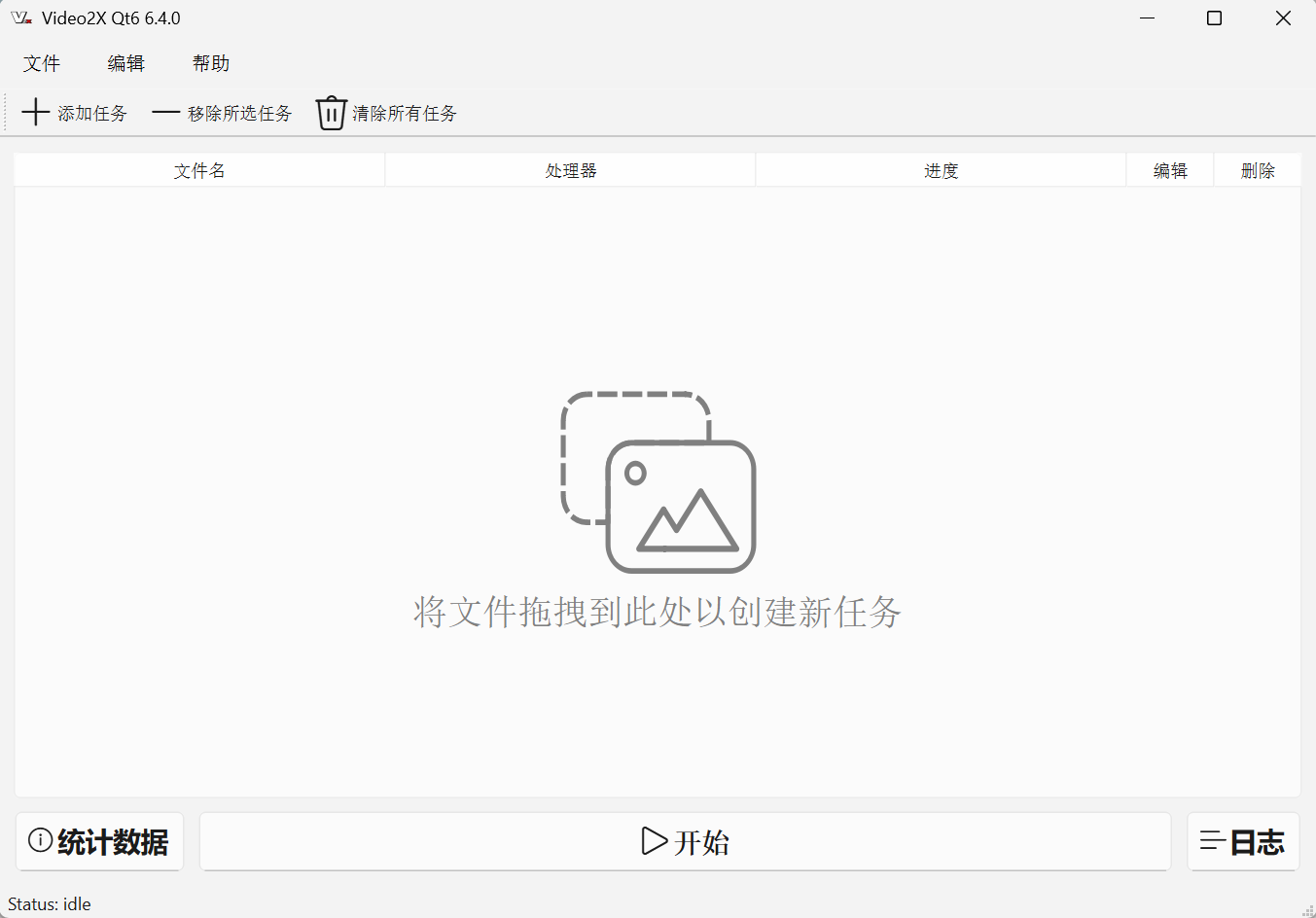Open the 帮助 menu
The image size is (1316, 918).
[x=210, y=62]
